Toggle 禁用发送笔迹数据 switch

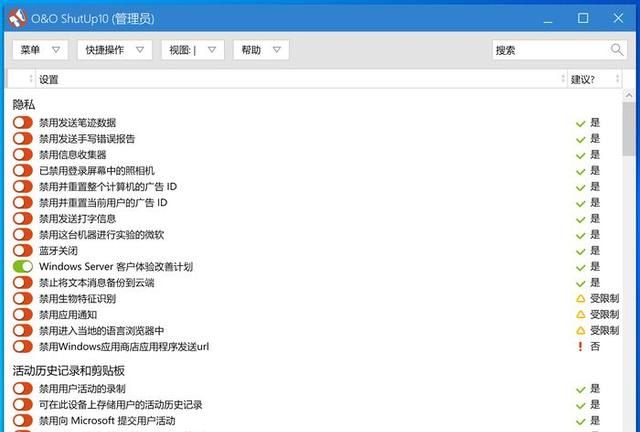tap(22, 122)
